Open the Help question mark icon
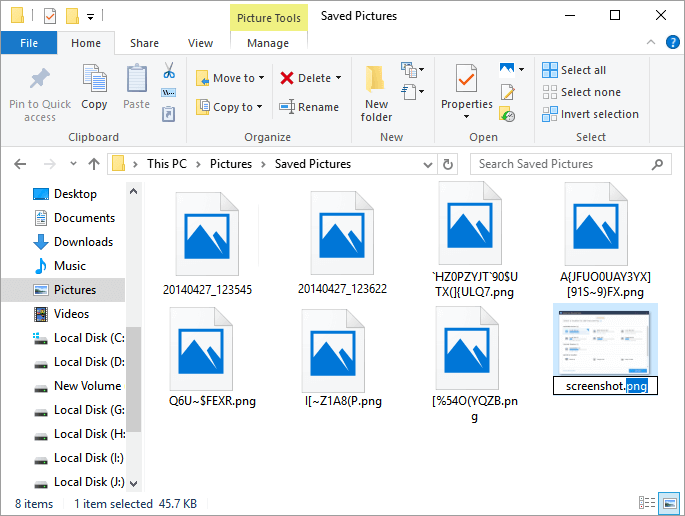The width and height of the screenshot is (685, 516). 673,43
